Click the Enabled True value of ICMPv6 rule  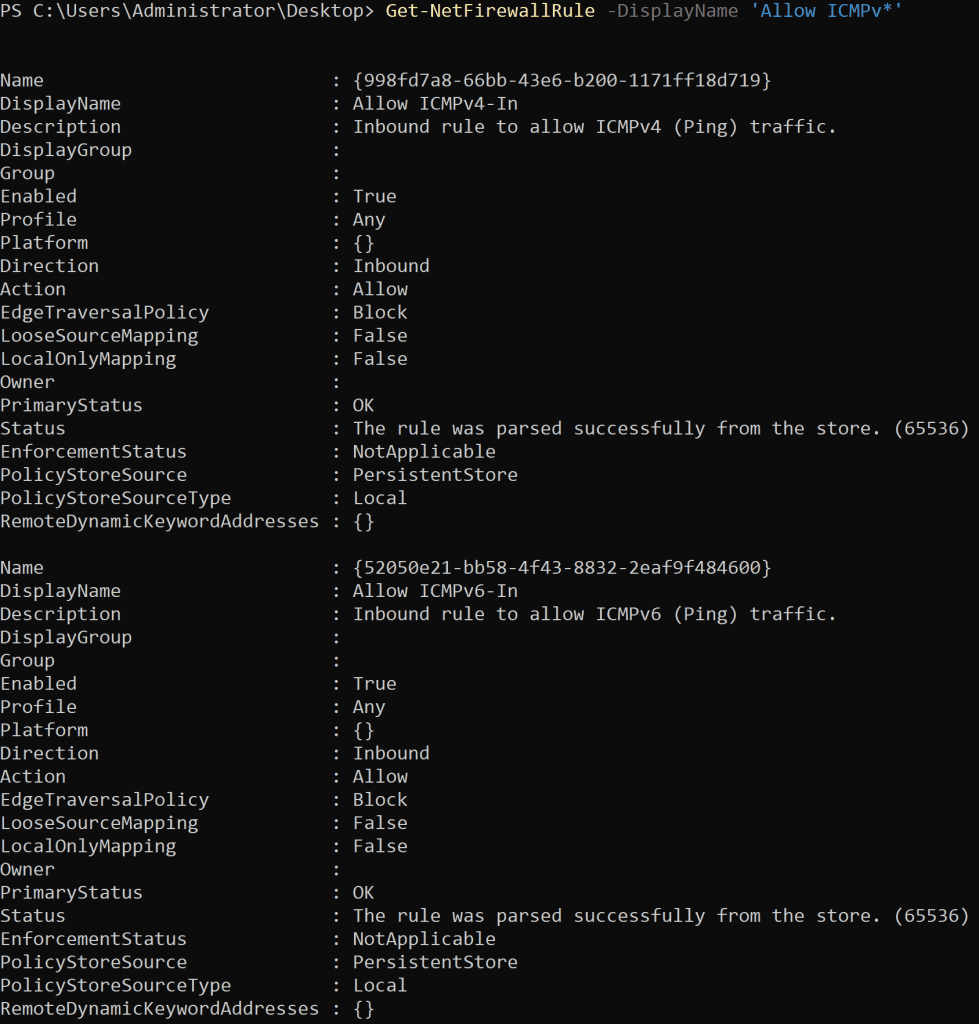375,684
